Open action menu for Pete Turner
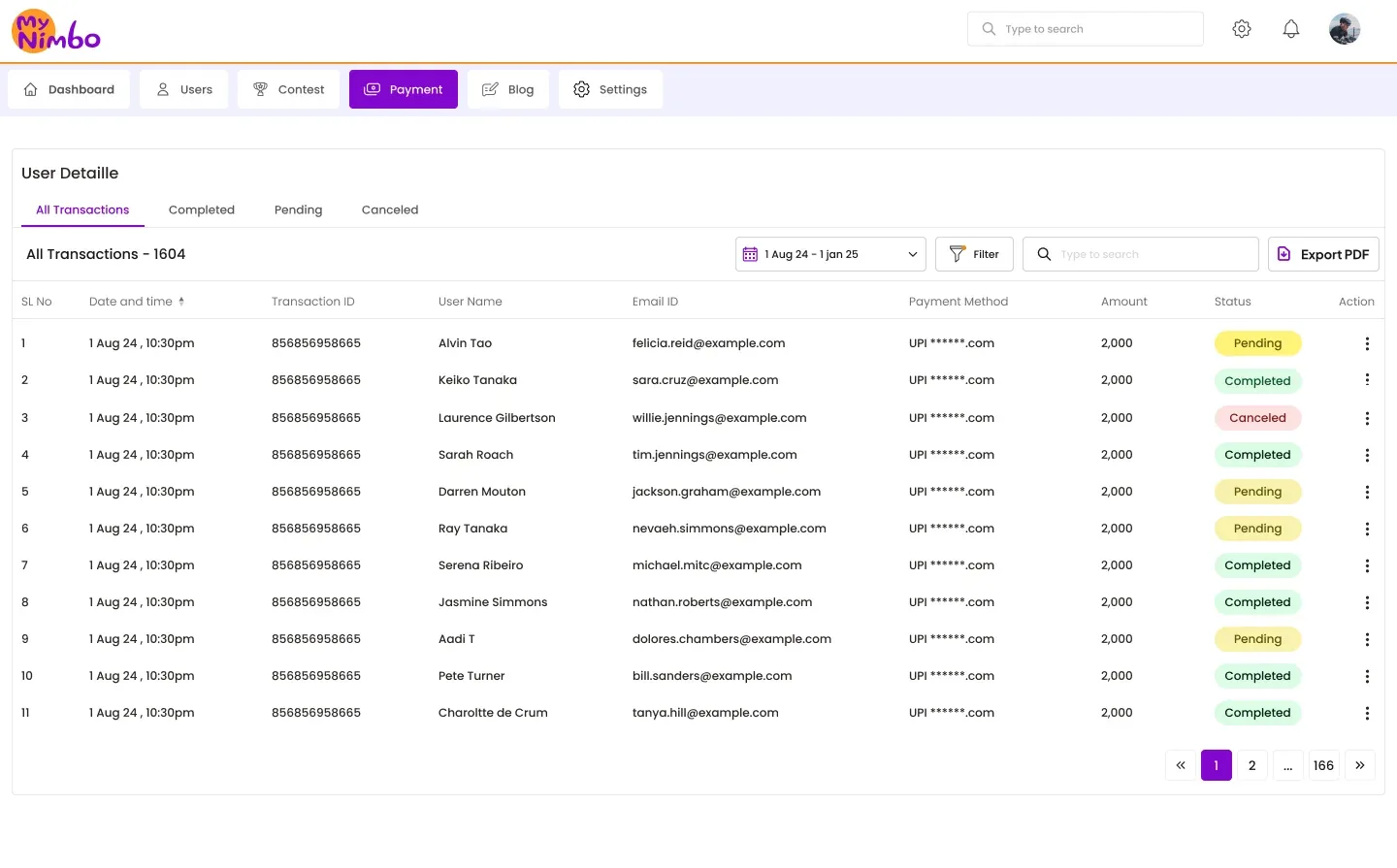 pos(1367,676)
